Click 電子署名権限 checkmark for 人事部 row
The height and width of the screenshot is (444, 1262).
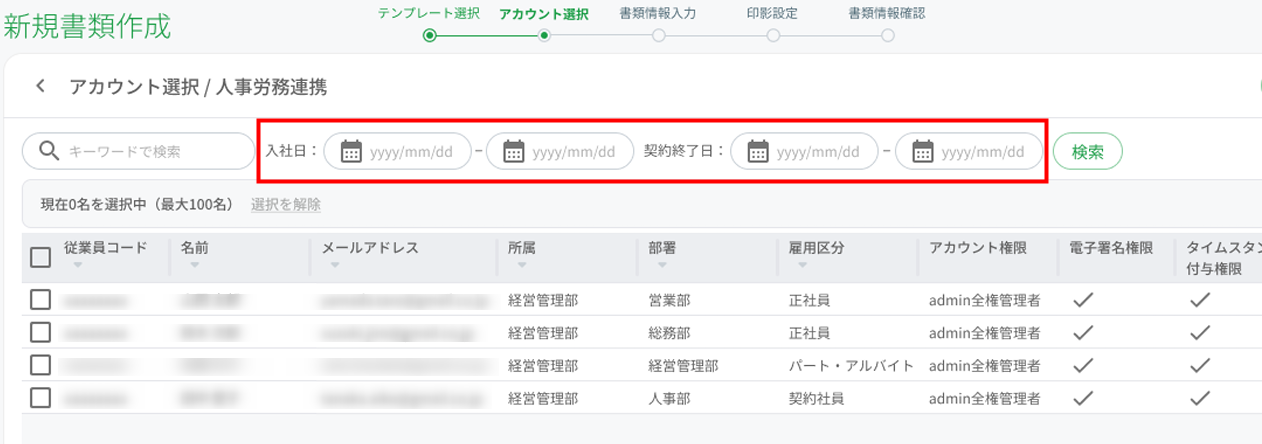click(1081, 398)
